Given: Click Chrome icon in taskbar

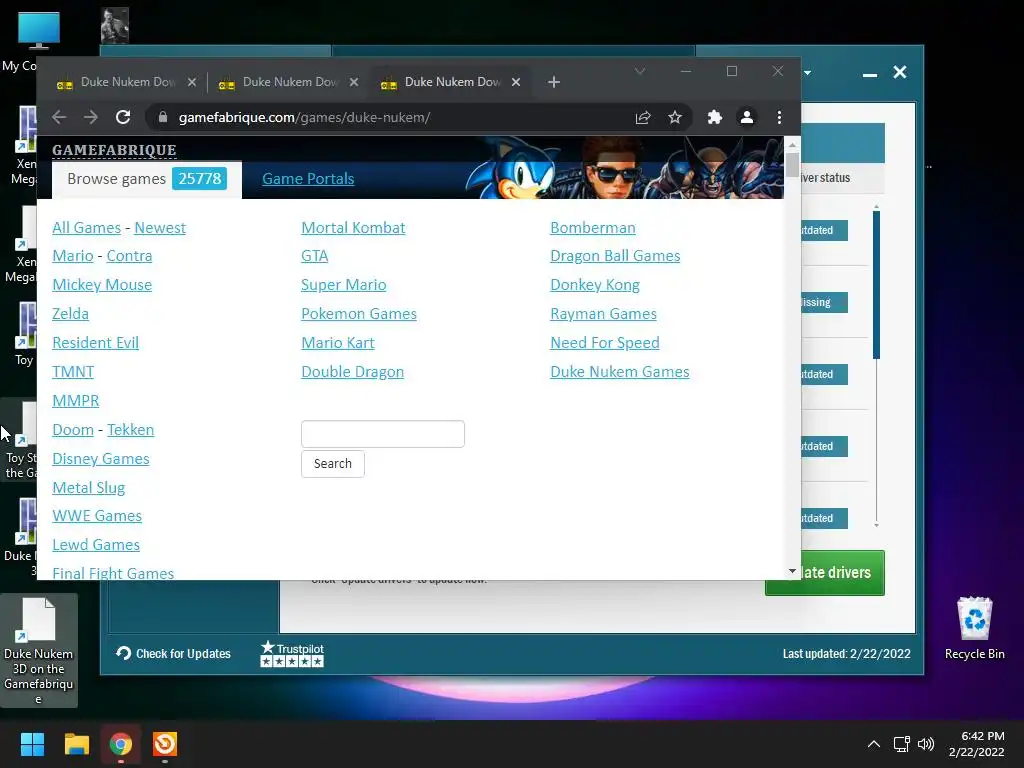Looking at the screenshot, I should pyautogui.click(x=121, y=744).
